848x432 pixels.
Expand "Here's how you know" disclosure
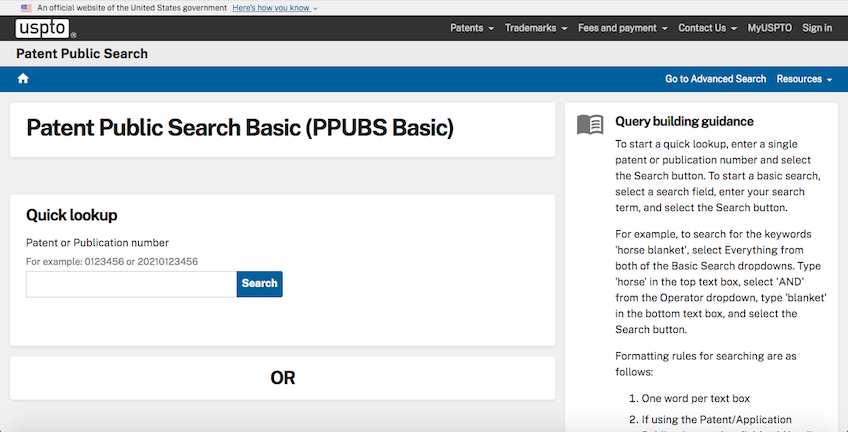pyautogui.click(x=275, y=8)
